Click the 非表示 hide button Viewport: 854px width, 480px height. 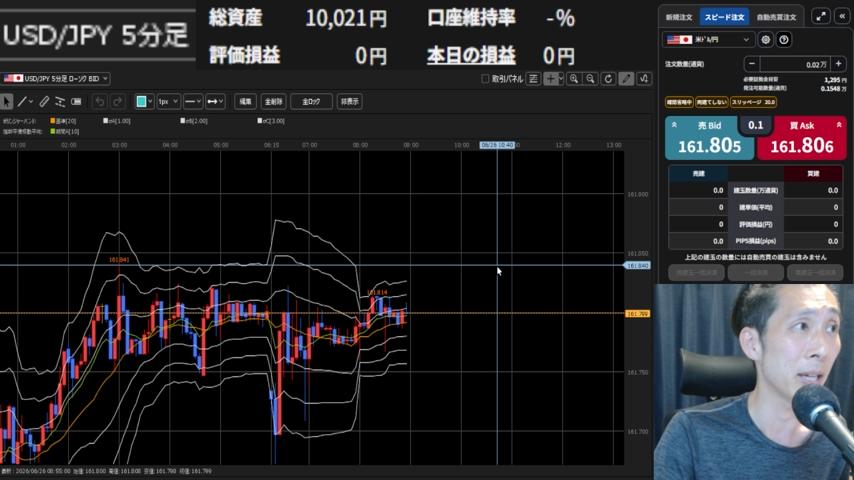pyautogui.click(x=350, y=101)
